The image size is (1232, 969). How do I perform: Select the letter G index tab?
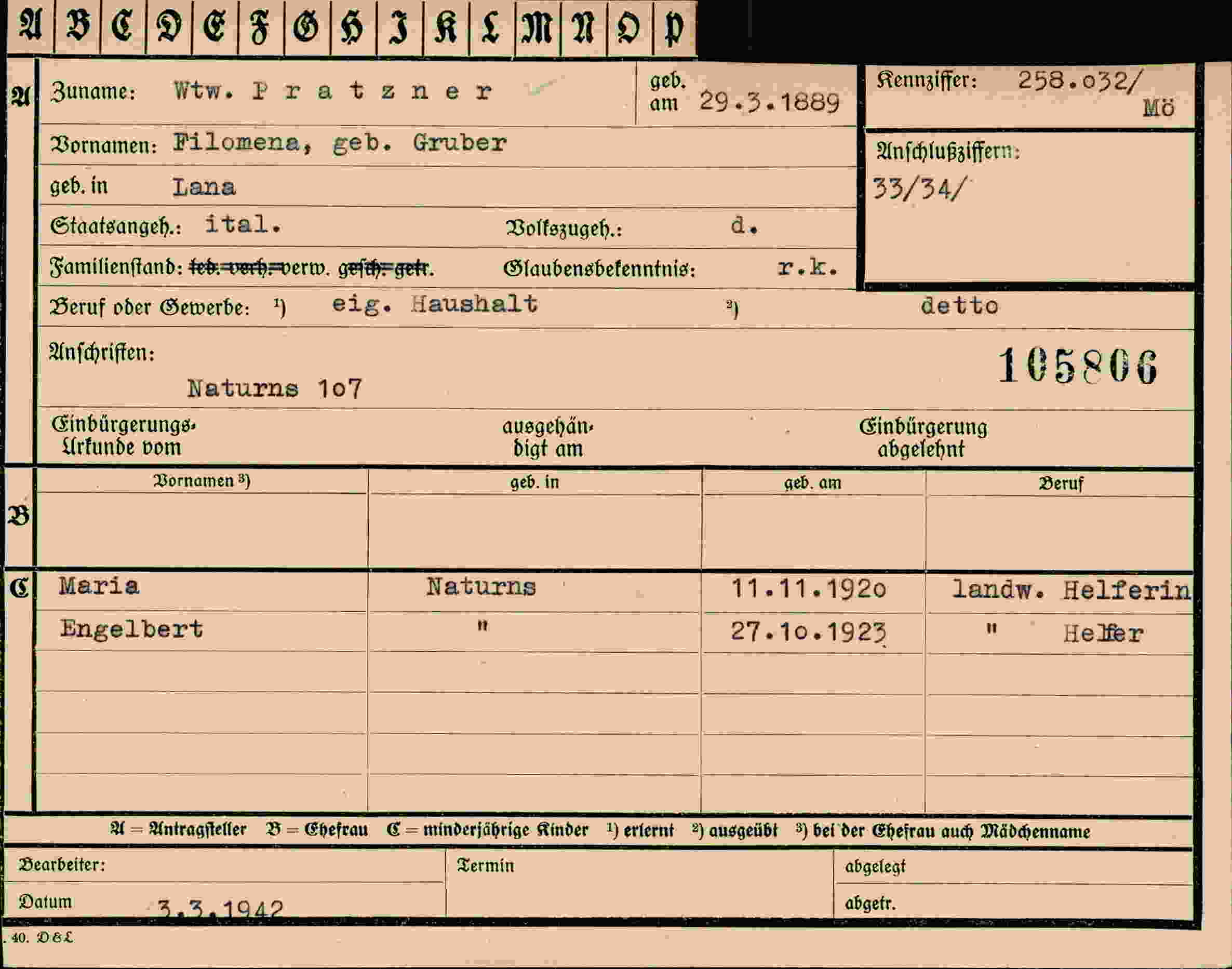click(x=307, y=28)
